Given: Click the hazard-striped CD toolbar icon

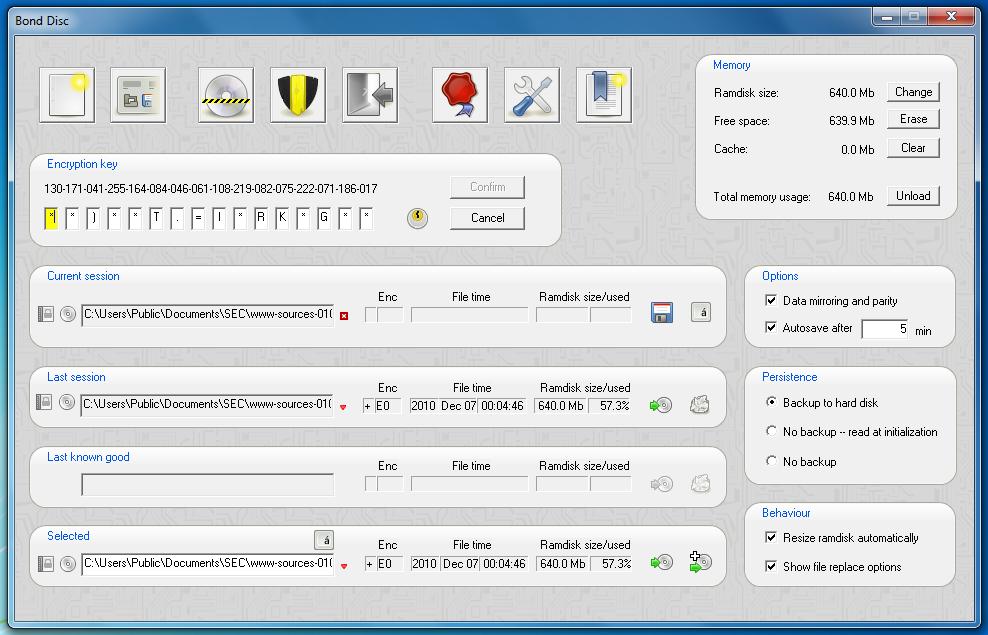Looking at the screenshot, I should (224, 94).
